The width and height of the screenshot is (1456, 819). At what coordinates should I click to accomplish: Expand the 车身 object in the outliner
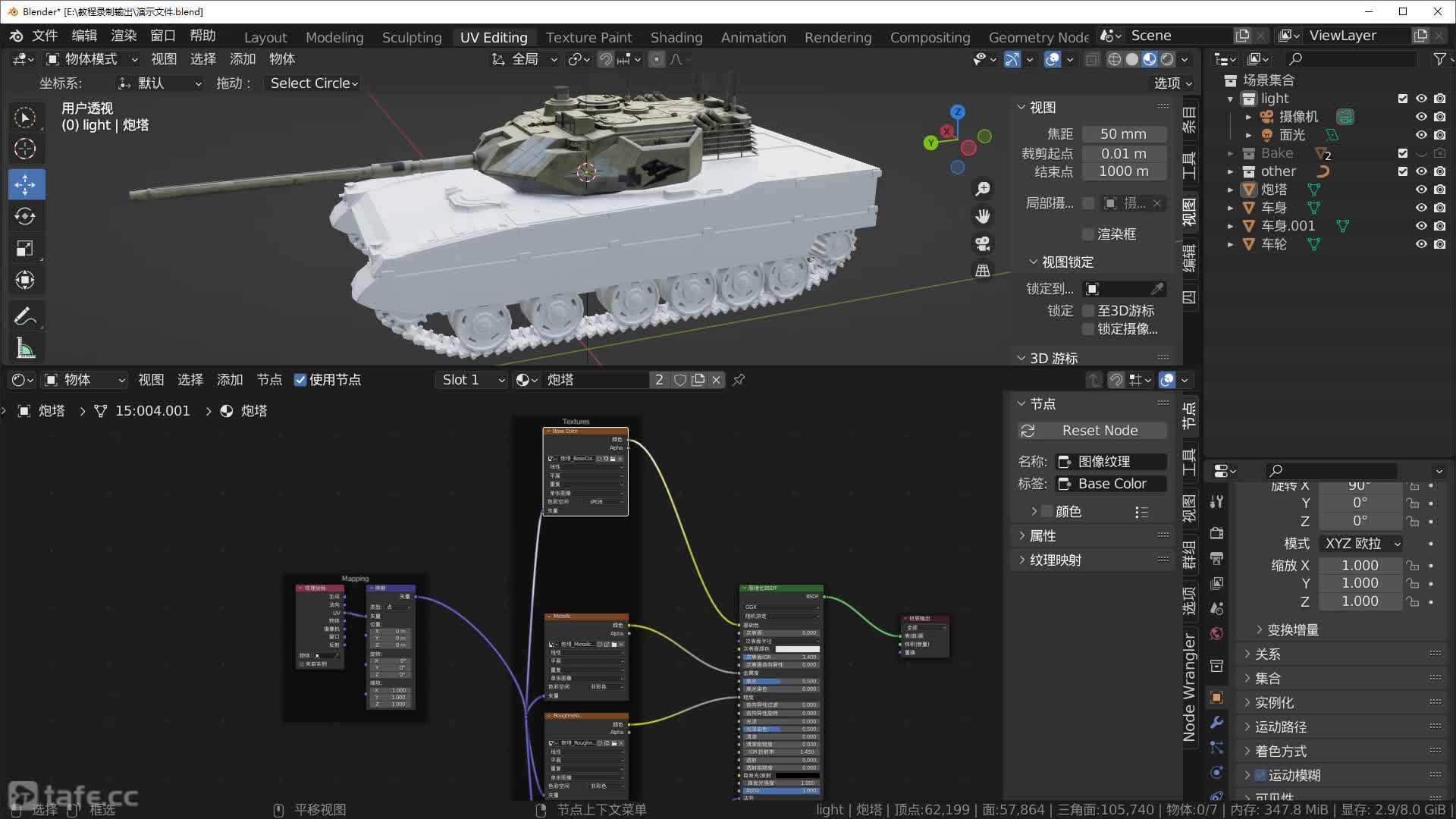(x=1230, y=207)
